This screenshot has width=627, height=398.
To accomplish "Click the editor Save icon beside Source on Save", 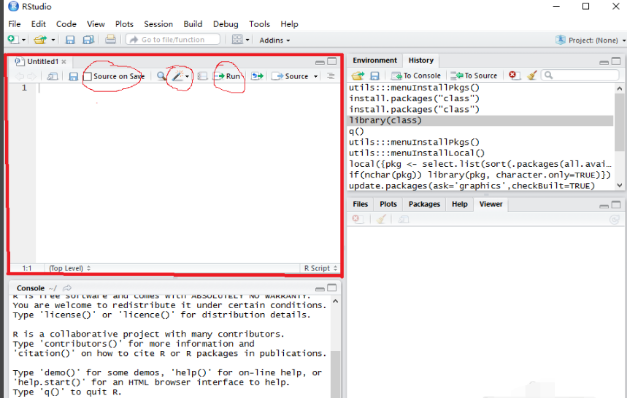I will (73, 76).
